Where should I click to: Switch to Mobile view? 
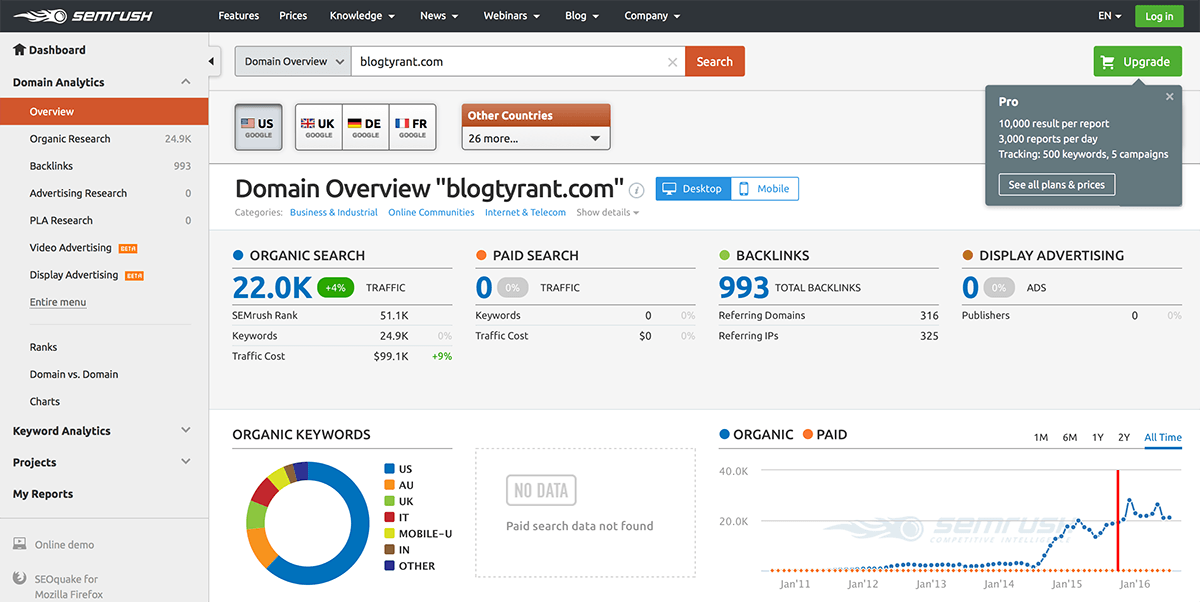click(765, 189)
